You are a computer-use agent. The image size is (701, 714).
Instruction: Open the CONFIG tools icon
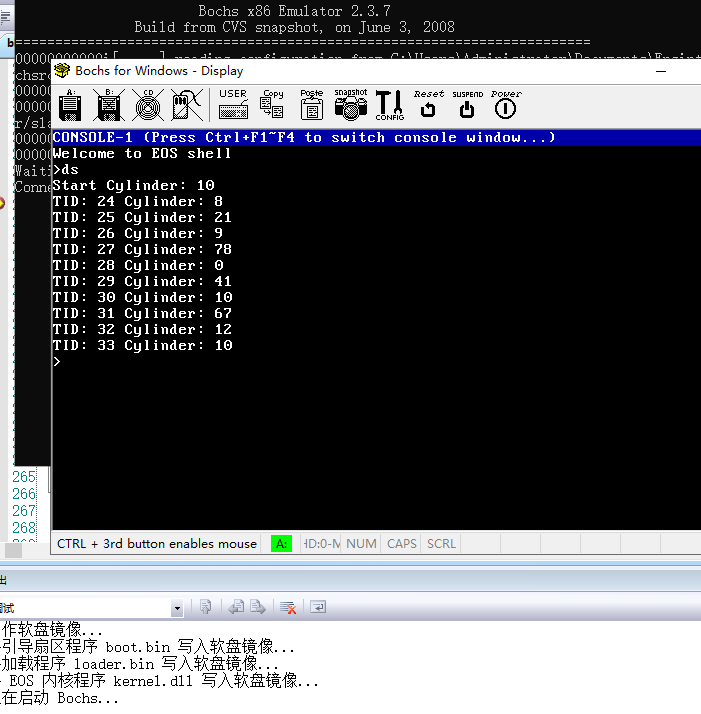pos(389,105)
